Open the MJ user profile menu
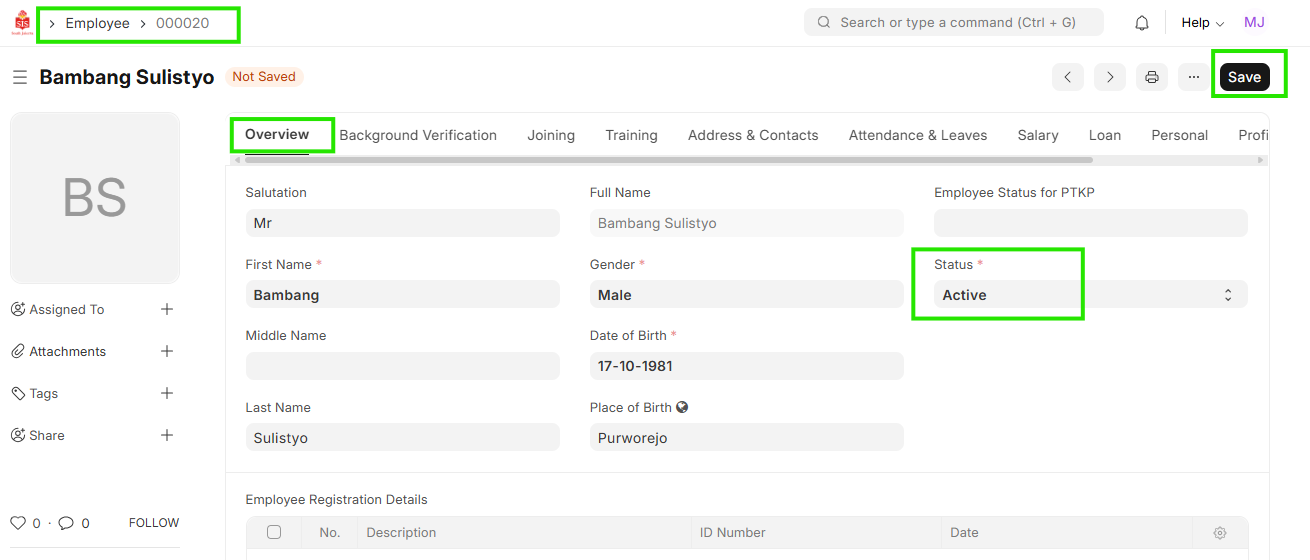 pos(1254,23)
